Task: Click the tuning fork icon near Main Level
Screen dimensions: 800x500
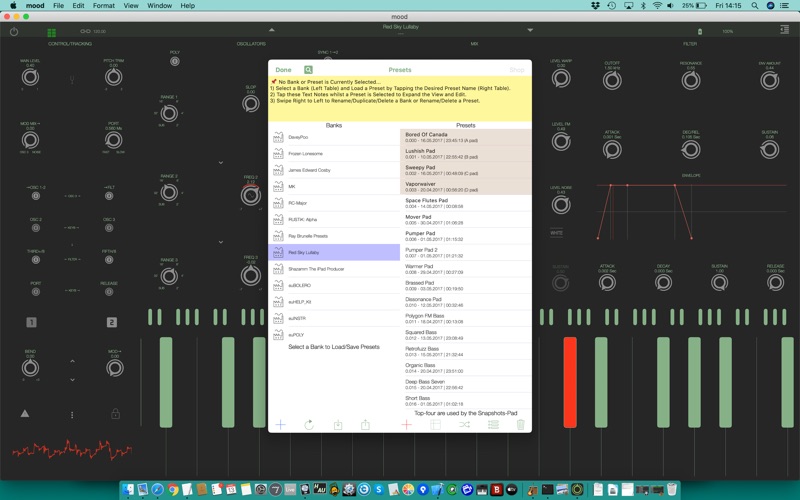Action: pos(72,80)
